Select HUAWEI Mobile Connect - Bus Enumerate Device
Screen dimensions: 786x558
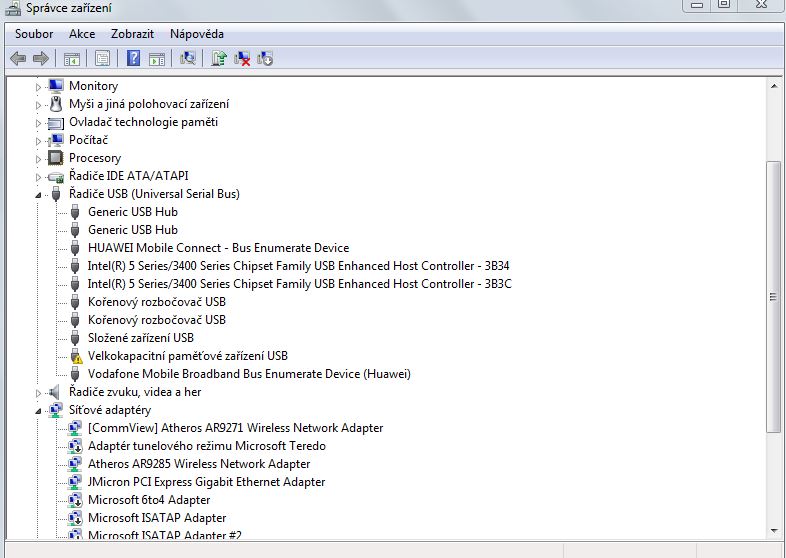219,248
